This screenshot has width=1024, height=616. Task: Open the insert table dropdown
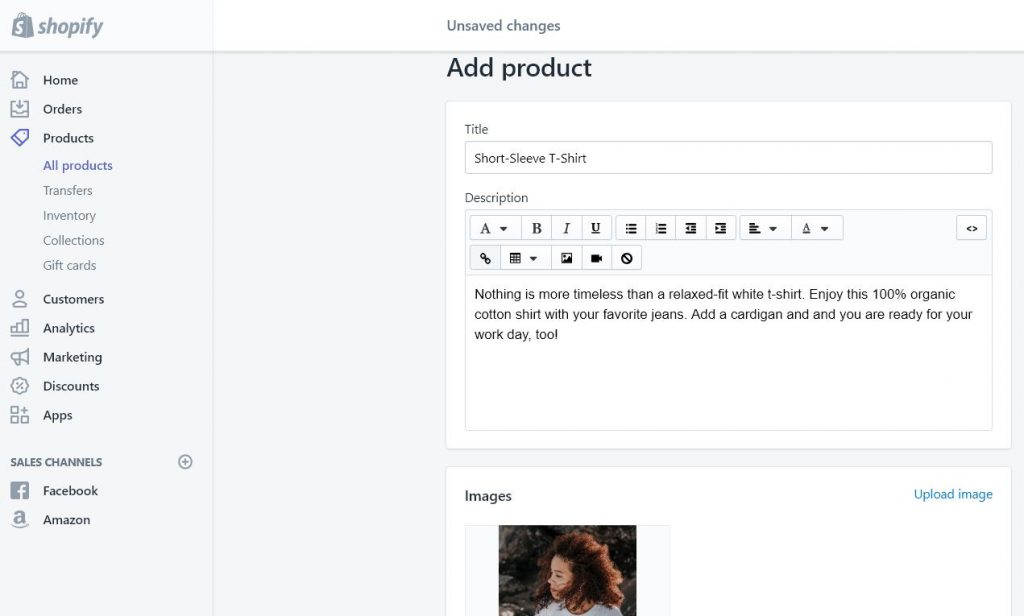(524, 258)
